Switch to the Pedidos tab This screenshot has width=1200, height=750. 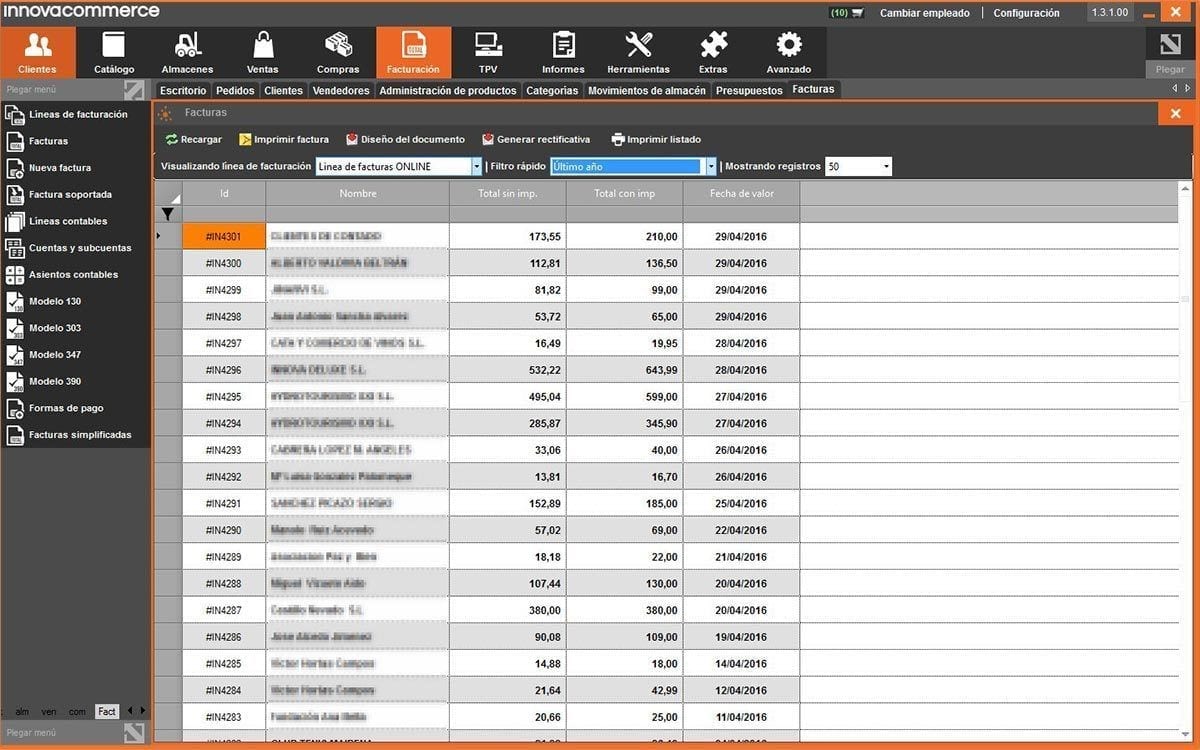tap(235, 90)
